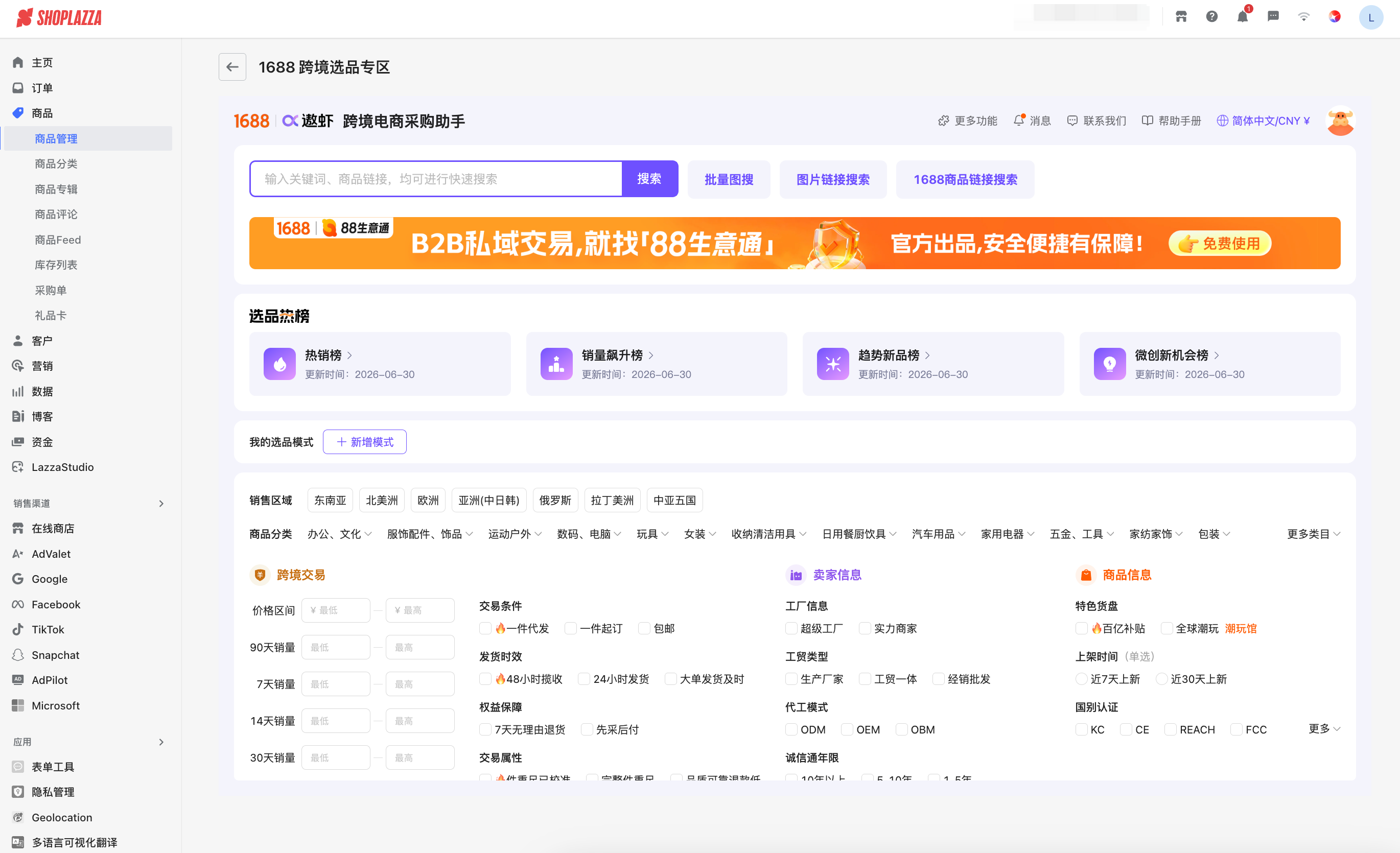The height and width of the screenshot is (853, 1400).
Task: Open the hot sales flame icon card
Action: click(279, 364)
